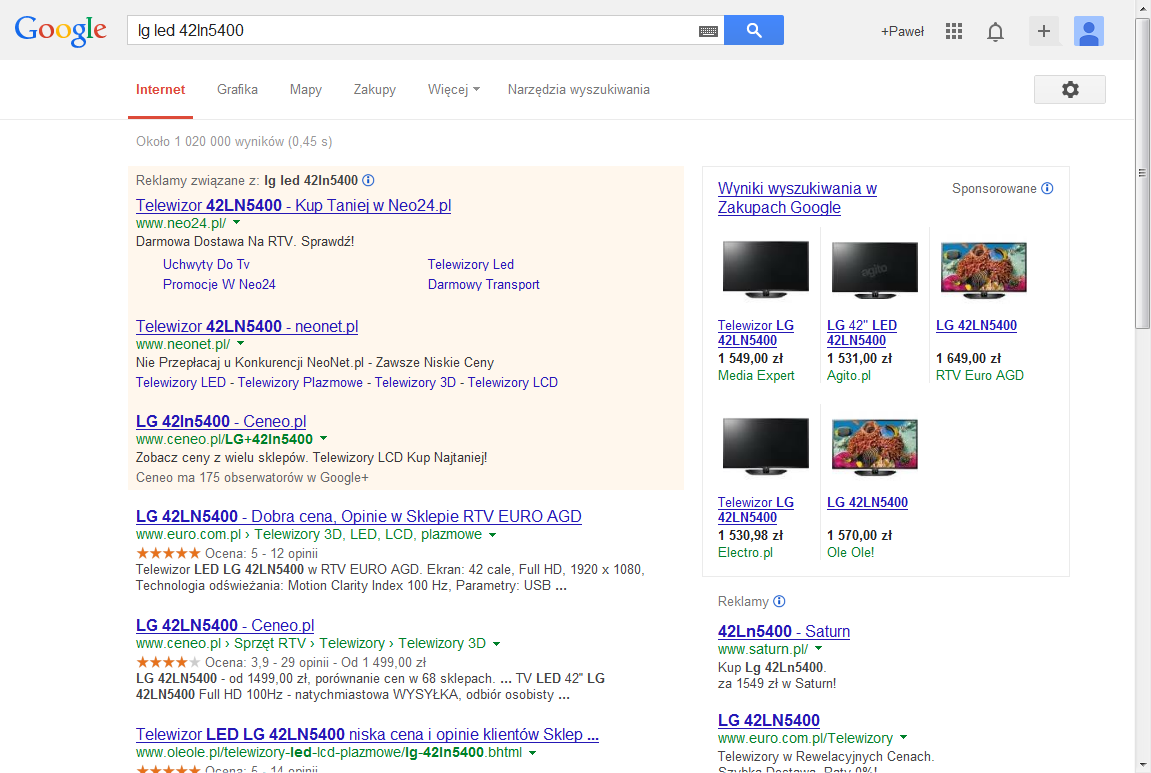Expand arrow next to euro.com.pl/Telewizory ad
The image size is (1151, 773).
pyautogui.click(x=903, y=738)
